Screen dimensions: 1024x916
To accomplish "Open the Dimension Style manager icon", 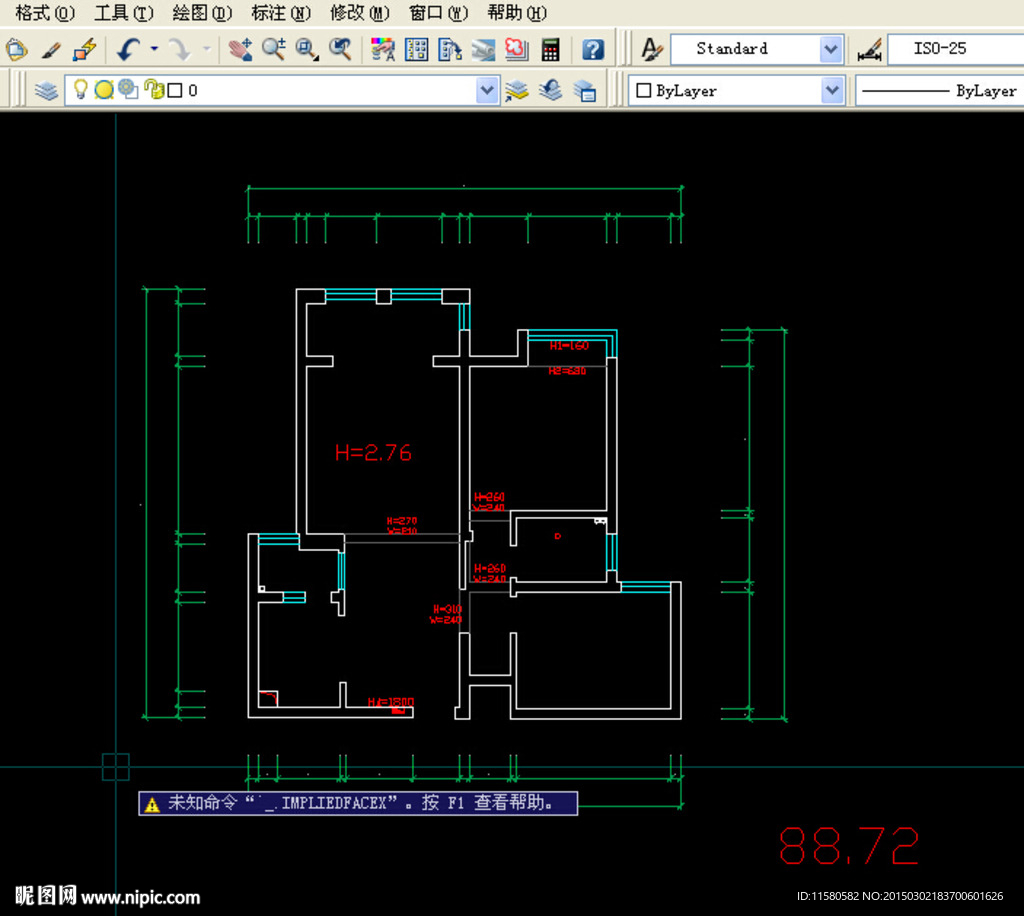I will pyautogui.click(x=869, y=49).
